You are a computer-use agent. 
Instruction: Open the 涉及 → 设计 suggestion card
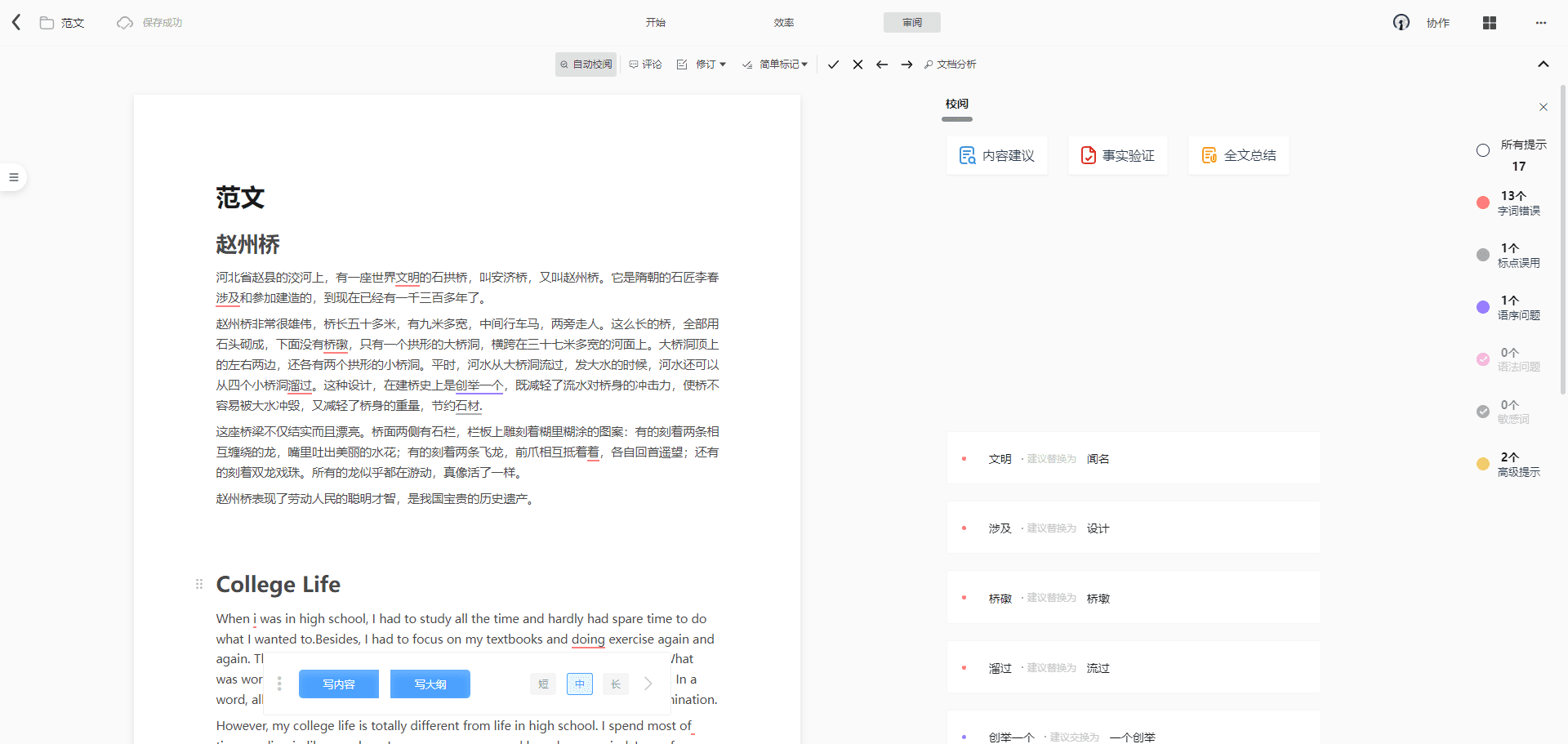point(1134,528)
